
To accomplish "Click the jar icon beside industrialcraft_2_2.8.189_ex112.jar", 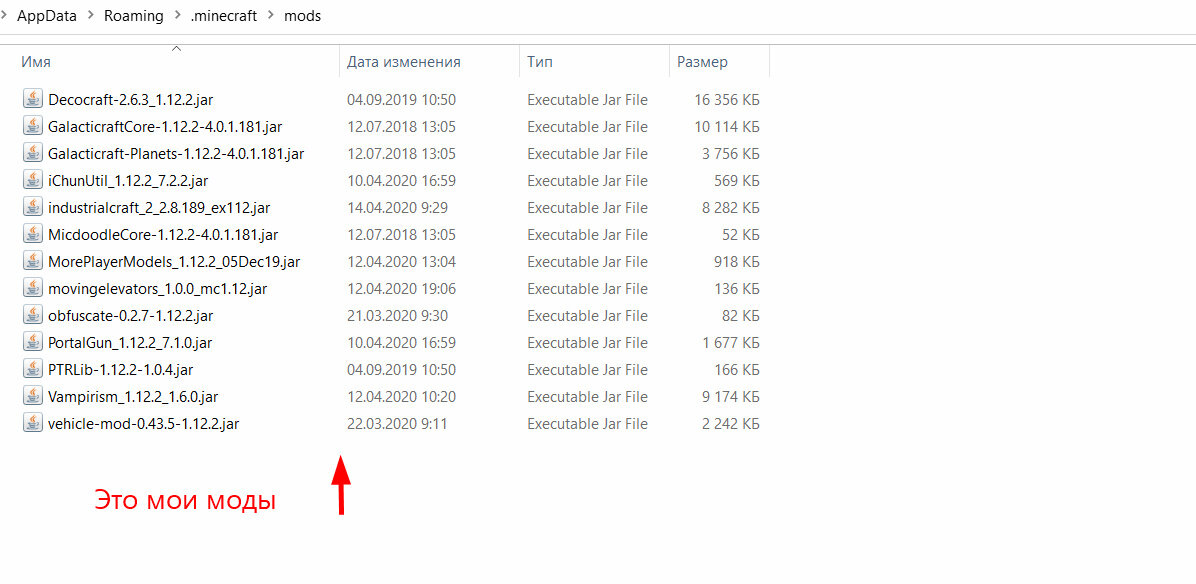I will click(x=32, y=207).
